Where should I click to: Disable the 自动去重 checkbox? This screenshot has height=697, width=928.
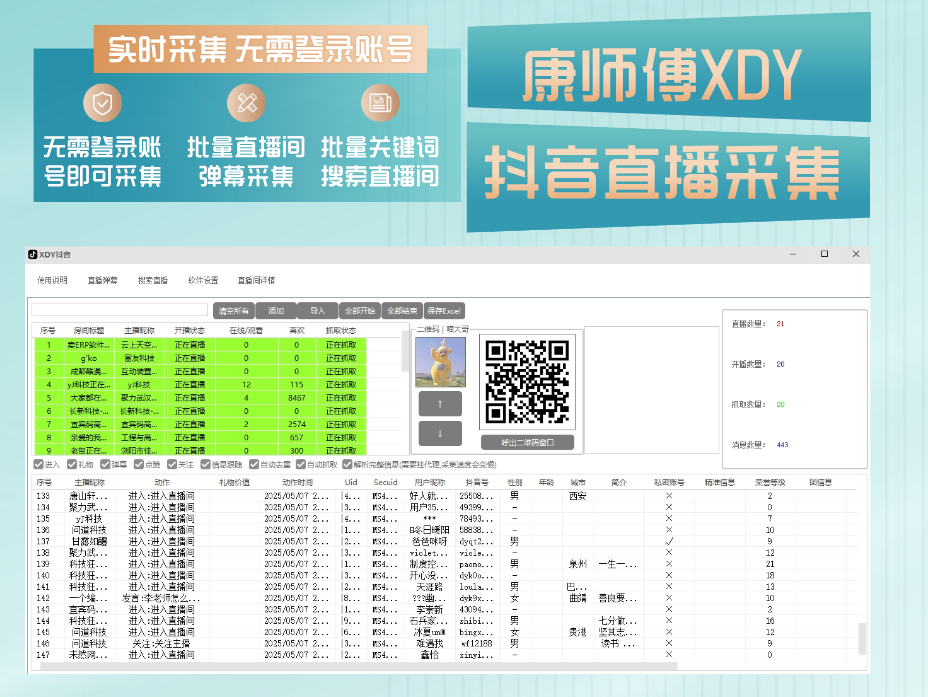[255, 464]
